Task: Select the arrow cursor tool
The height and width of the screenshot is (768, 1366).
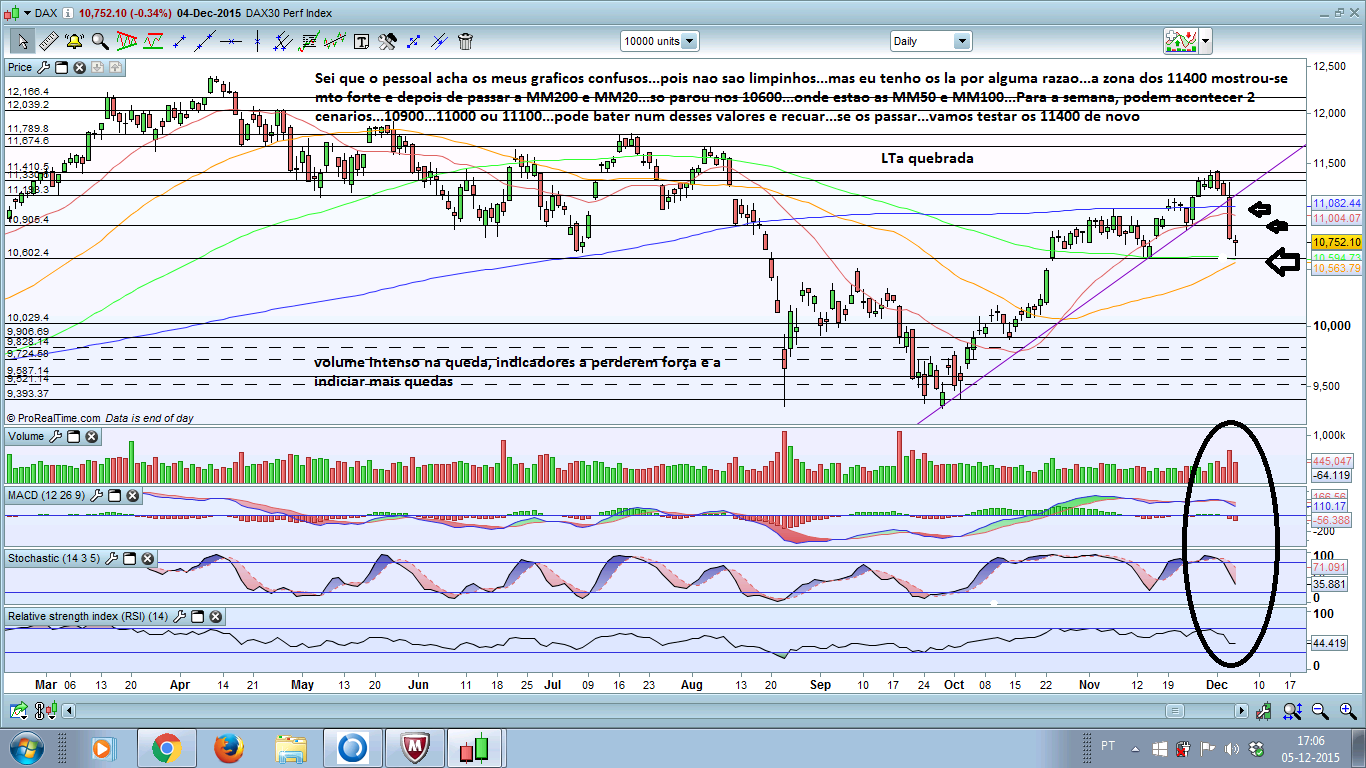Action: [x=22, y=41]
